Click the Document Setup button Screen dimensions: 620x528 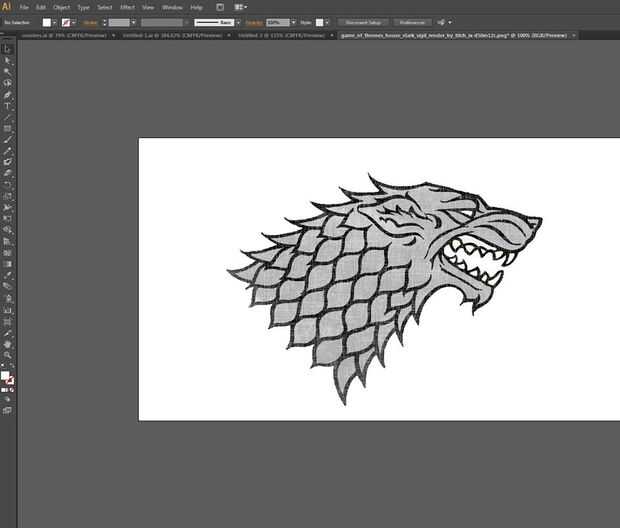[x=363, y=22]
